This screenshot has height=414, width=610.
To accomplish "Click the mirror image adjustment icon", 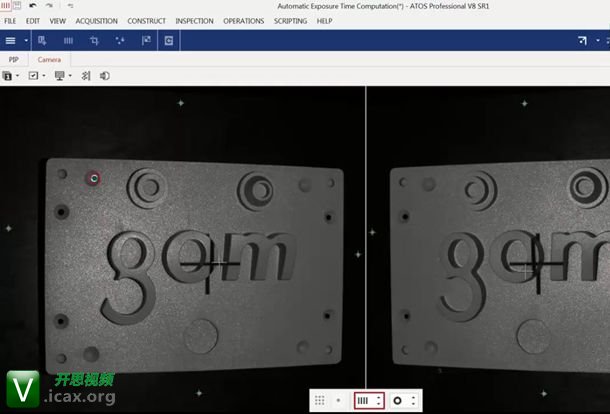I will [x=86, y=76].
